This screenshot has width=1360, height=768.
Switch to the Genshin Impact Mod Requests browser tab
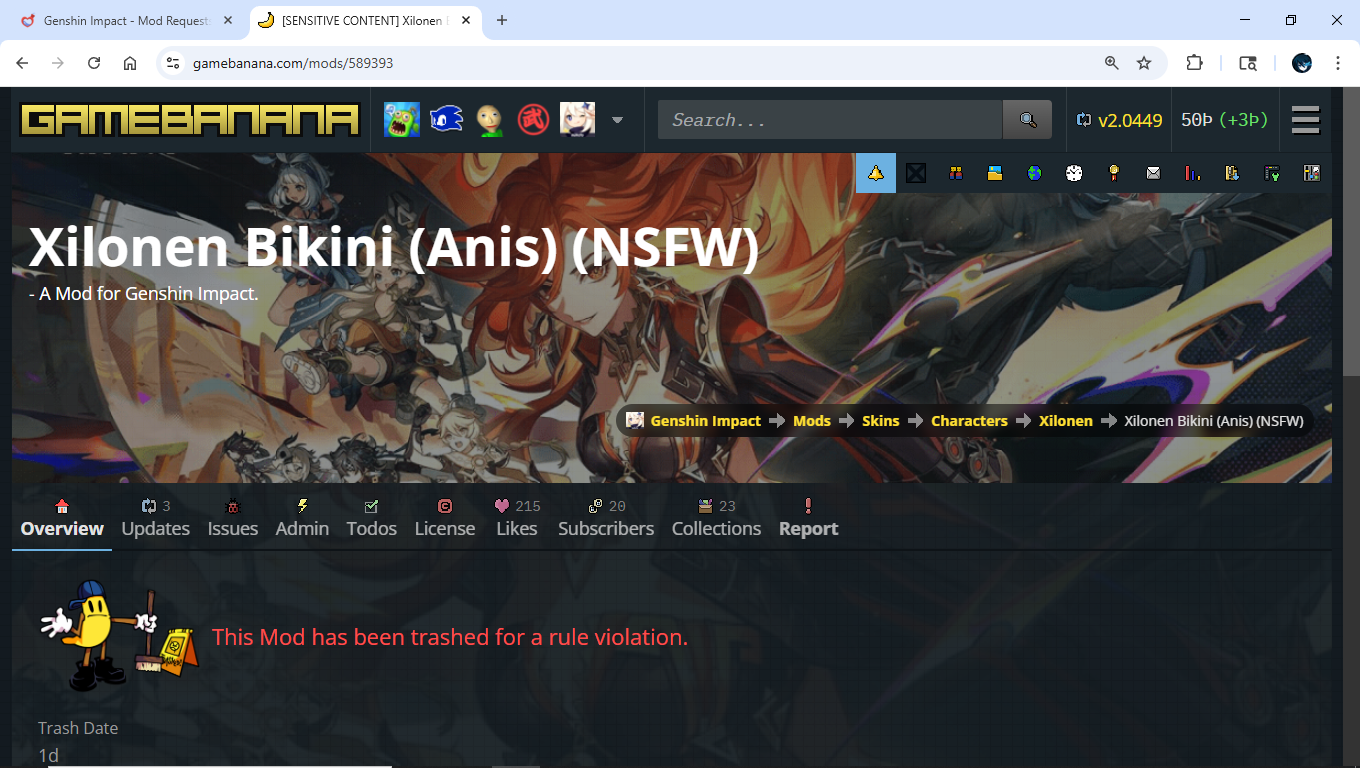click(x=128, y=20)
